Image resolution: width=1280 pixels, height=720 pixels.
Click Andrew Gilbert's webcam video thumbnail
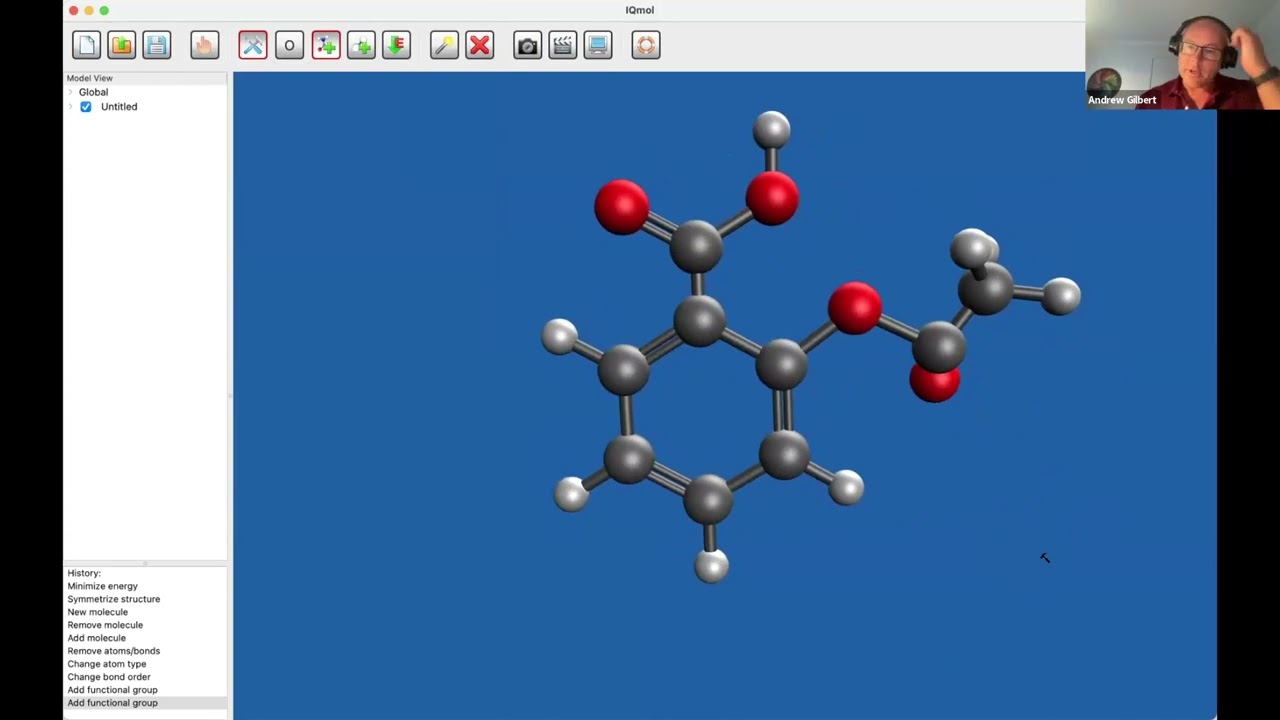point(1182,54)
